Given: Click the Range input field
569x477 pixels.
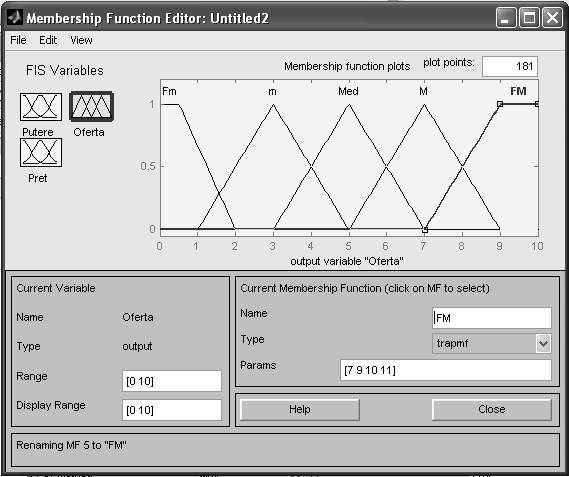Looking at the screenshot, I should click(x=172, y=381).
